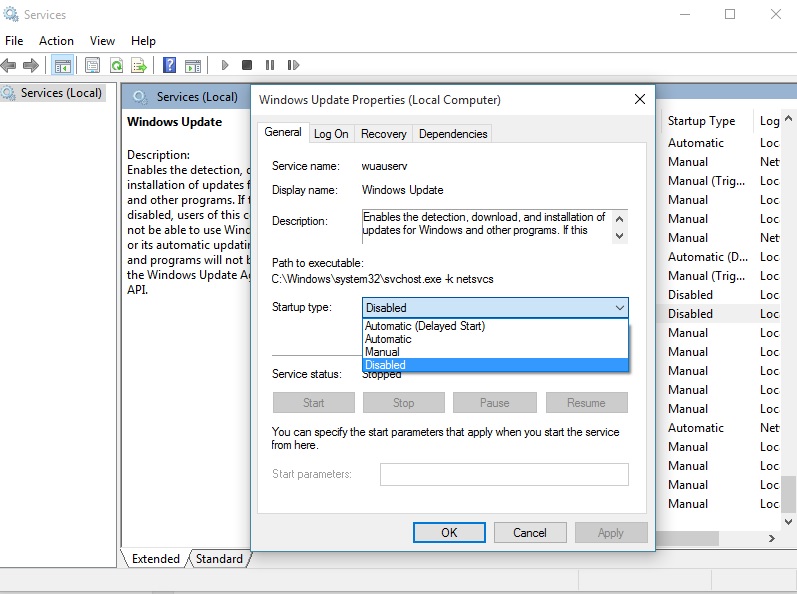Toggle the Show/Hide Console Tree icon
Image resolution: width=797 pixels, height=594 pixels.
pos(62,66)
